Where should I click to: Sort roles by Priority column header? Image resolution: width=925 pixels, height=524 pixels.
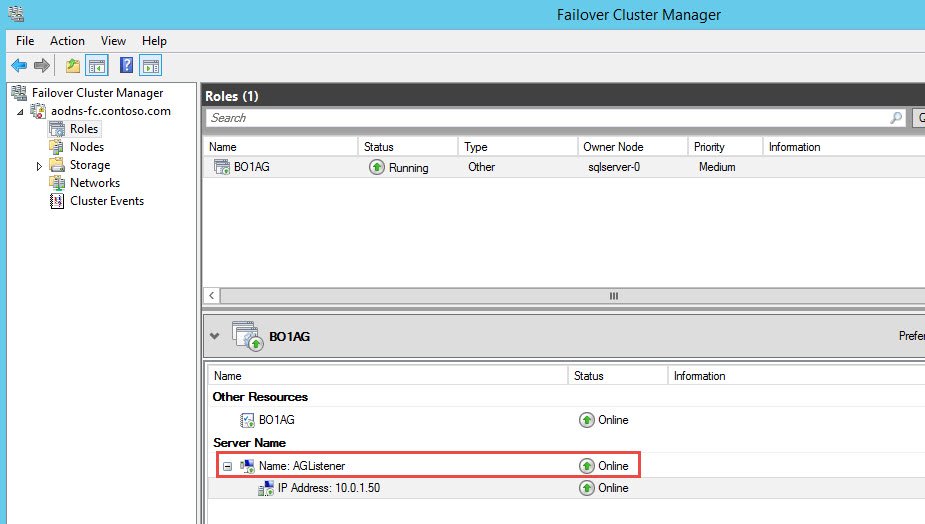725,147
